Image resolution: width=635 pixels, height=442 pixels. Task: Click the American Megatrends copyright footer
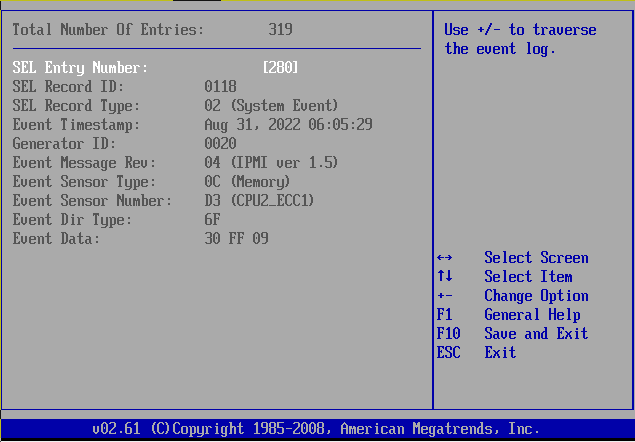pos(316,429)
